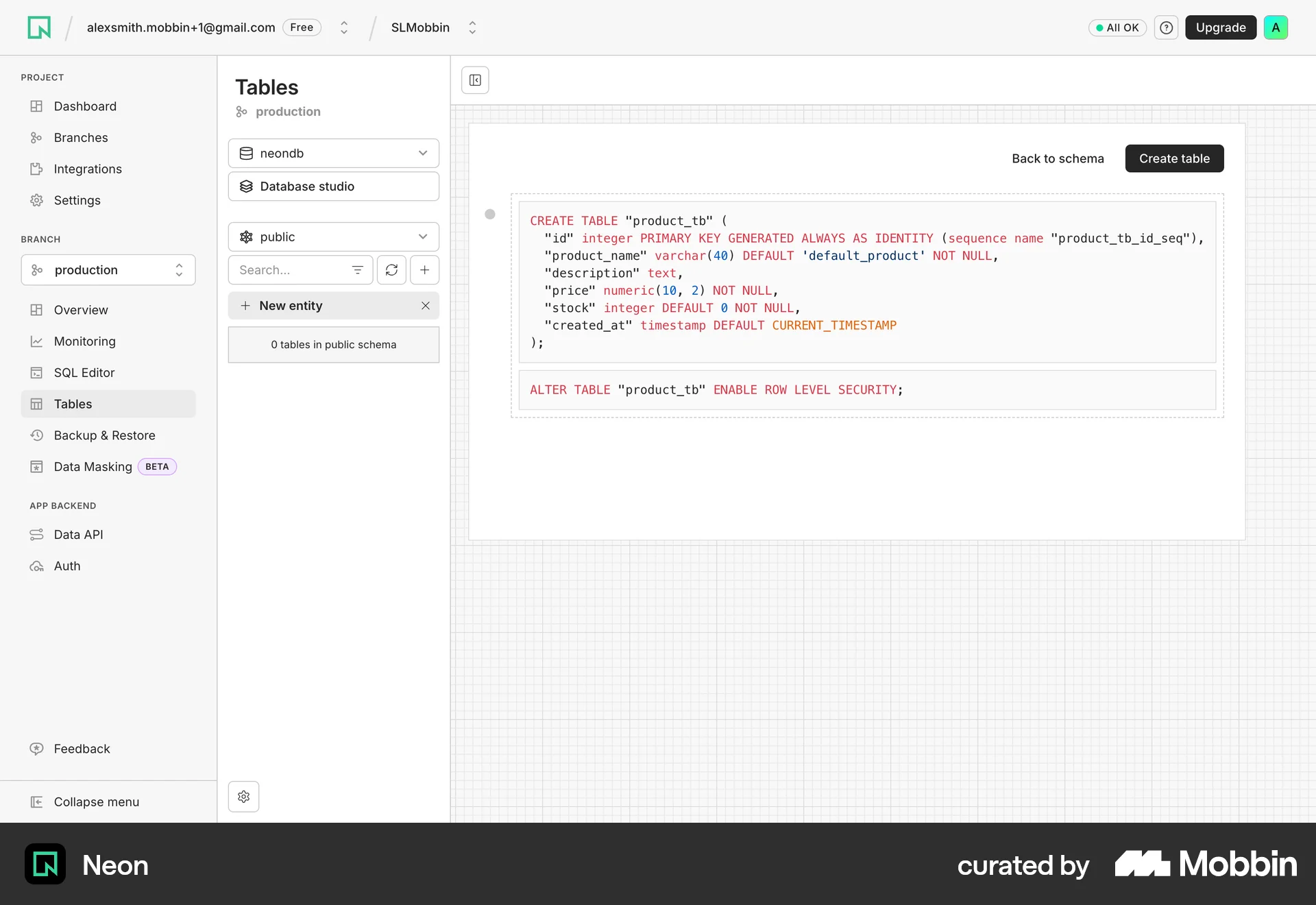Open Integrations page
Image resolution: width=1316 pixels, height=905 pixels.
(x=108, y=169)
